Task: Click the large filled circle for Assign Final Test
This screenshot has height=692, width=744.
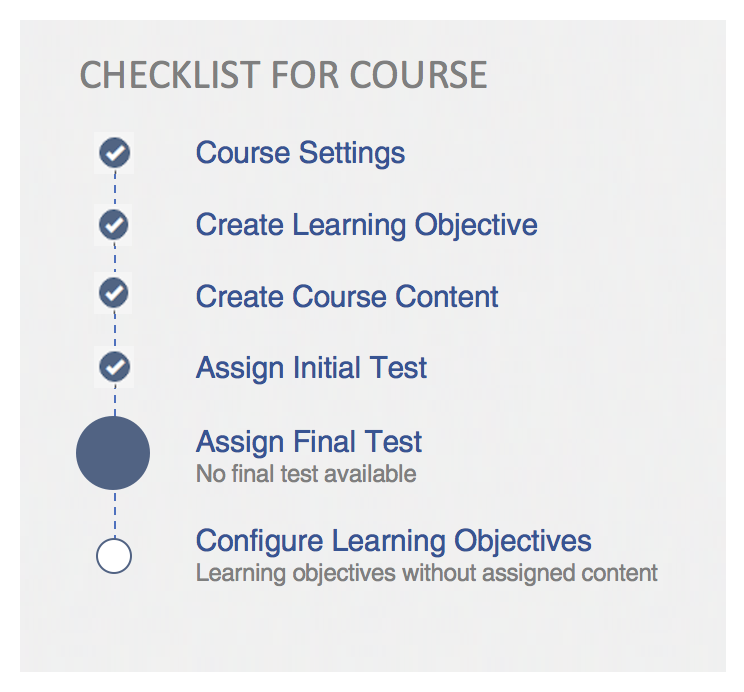Action: [x=113, y=453]
